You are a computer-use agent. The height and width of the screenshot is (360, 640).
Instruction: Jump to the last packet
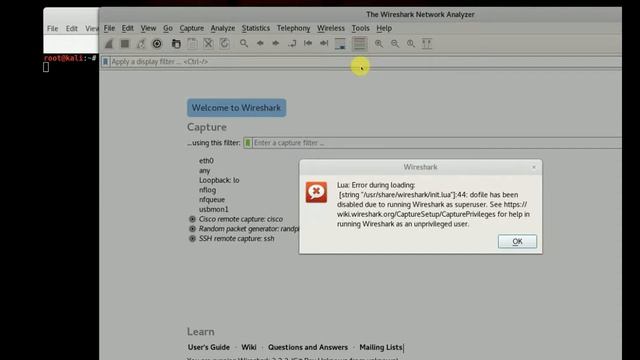[324, 44]
